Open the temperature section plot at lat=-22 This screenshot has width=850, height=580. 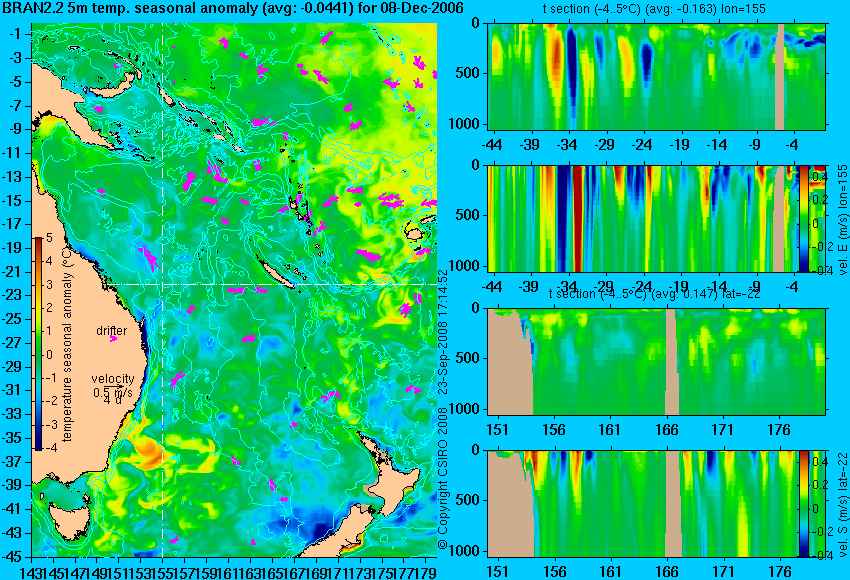657,362
